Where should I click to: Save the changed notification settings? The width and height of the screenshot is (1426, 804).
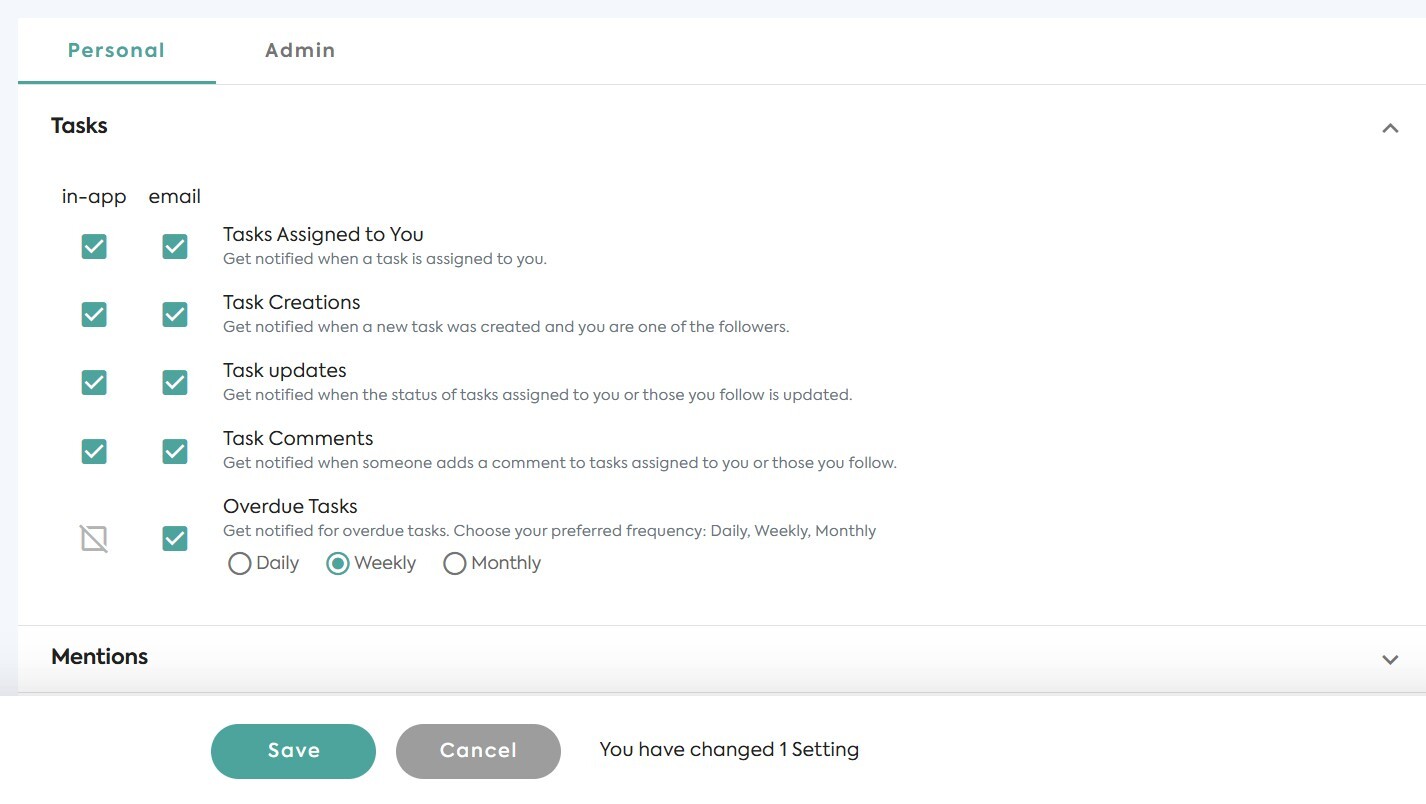click(x=293, y=751)
